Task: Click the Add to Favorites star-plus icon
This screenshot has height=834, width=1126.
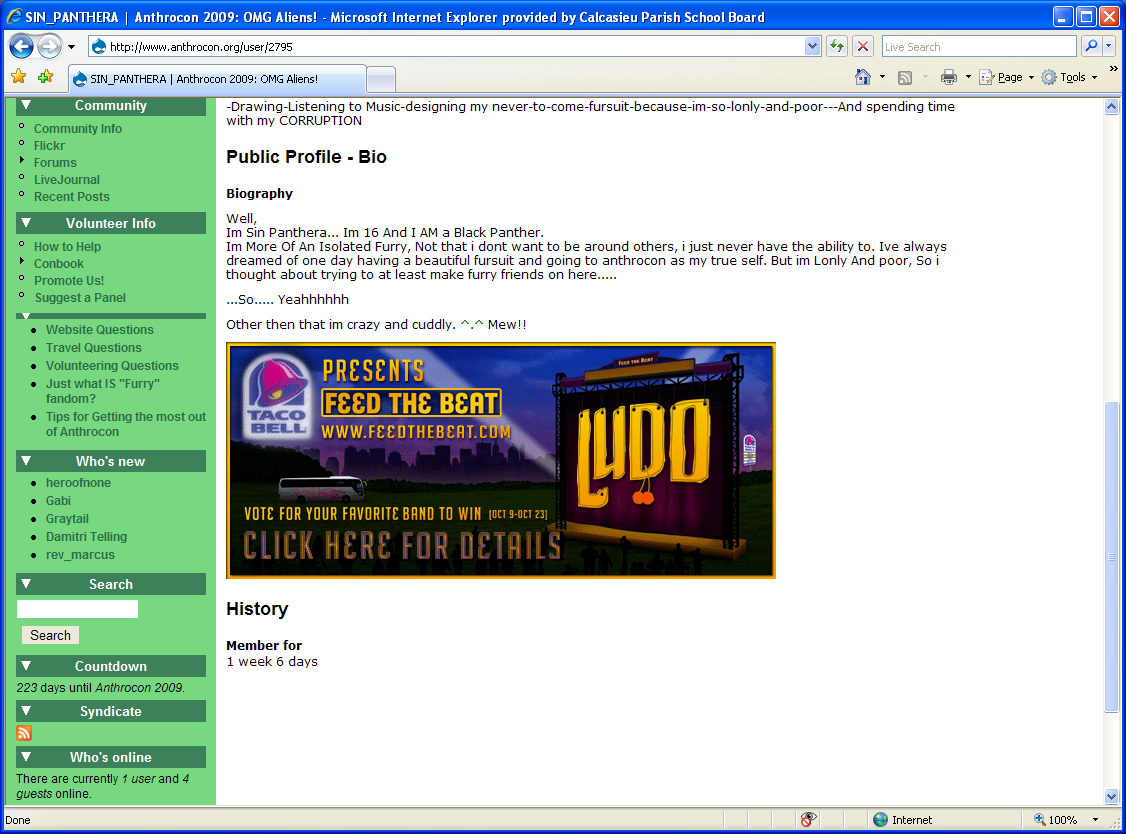Action: [x=45, y=77]
